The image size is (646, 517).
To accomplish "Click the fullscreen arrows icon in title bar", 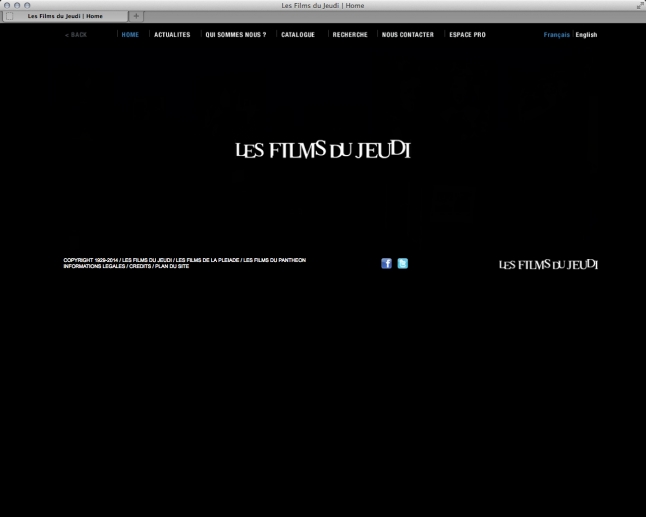I will [639, 5].
